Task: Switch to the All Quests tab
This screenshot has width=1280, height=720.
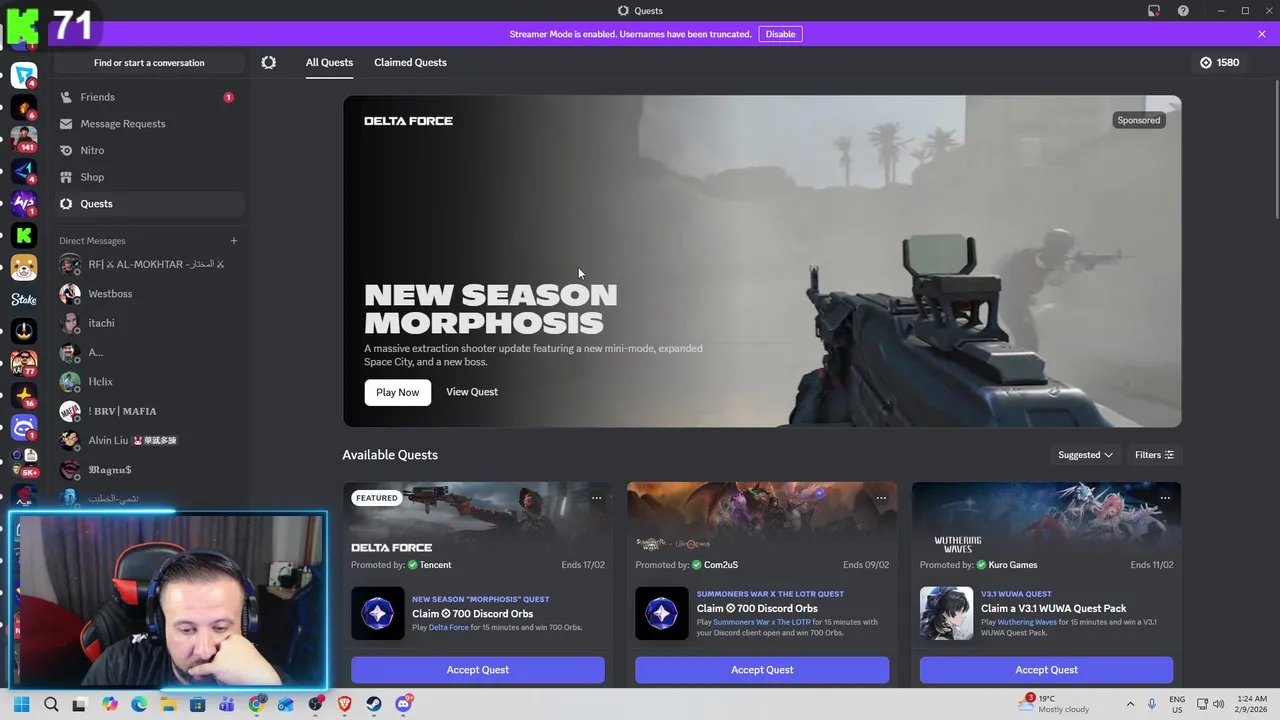Action: [329, 62]
